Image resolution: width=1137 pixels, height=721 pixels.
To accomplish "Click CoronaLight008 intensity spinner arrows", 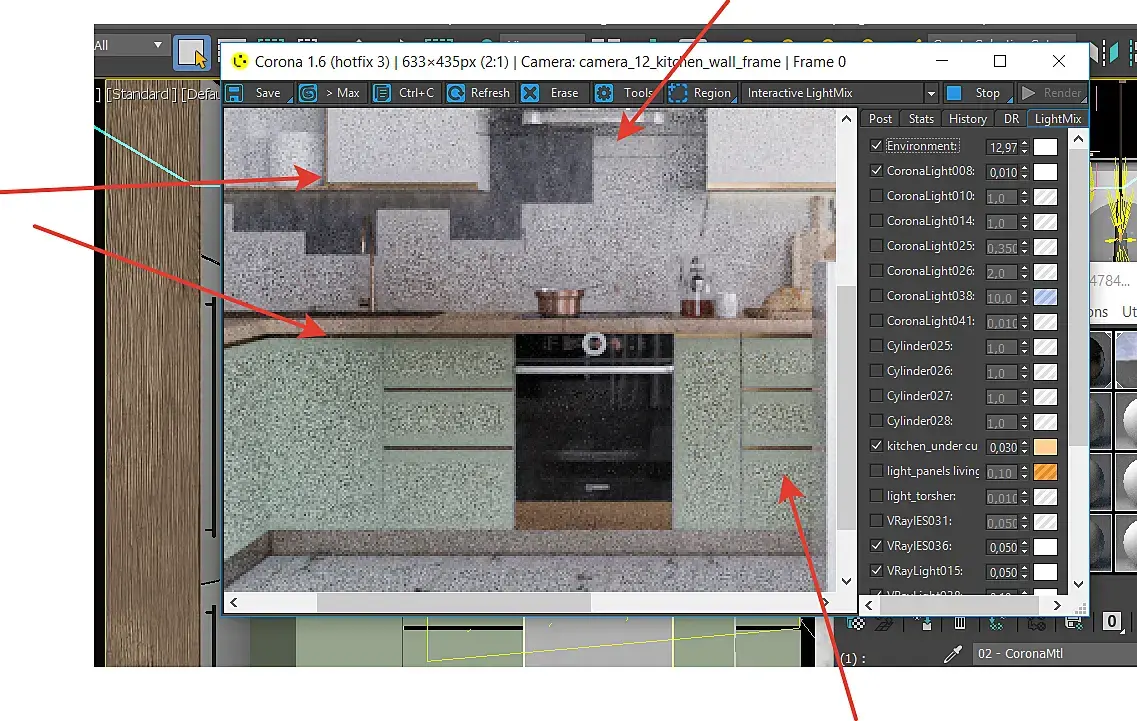I will tap(1024, 172).
